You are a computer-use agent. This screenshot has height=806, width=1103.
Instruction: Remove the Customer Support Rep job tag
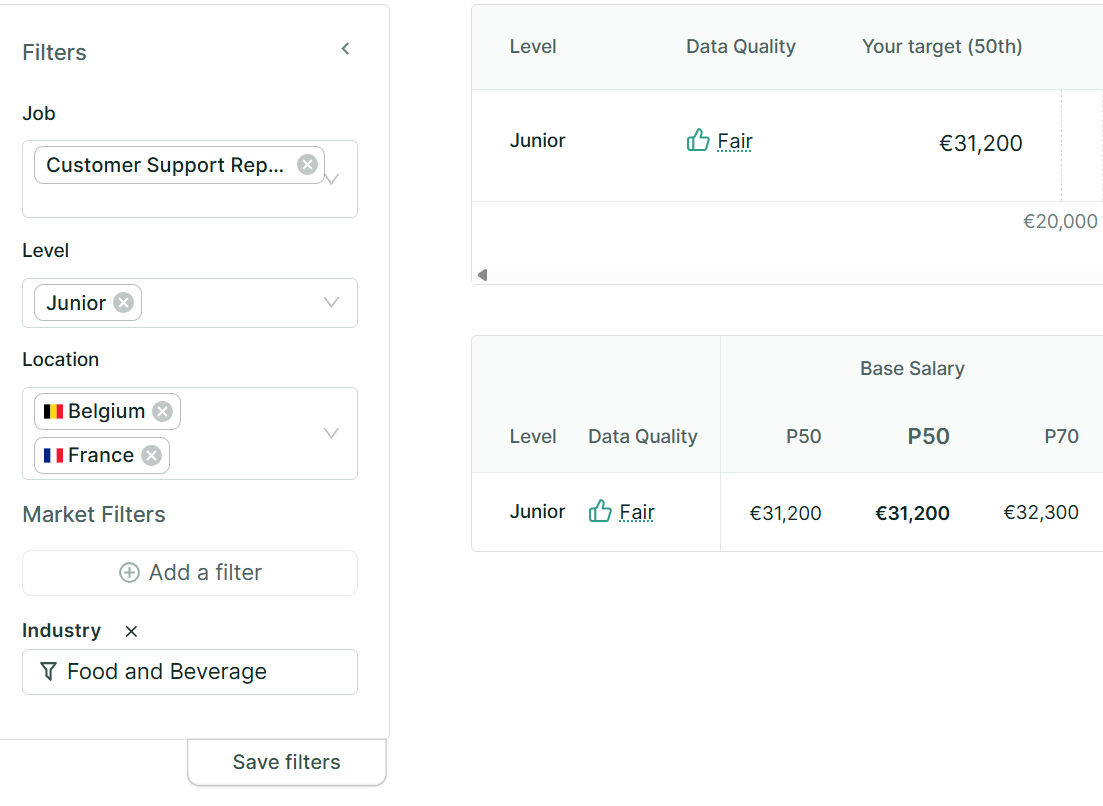click(307, 164)
